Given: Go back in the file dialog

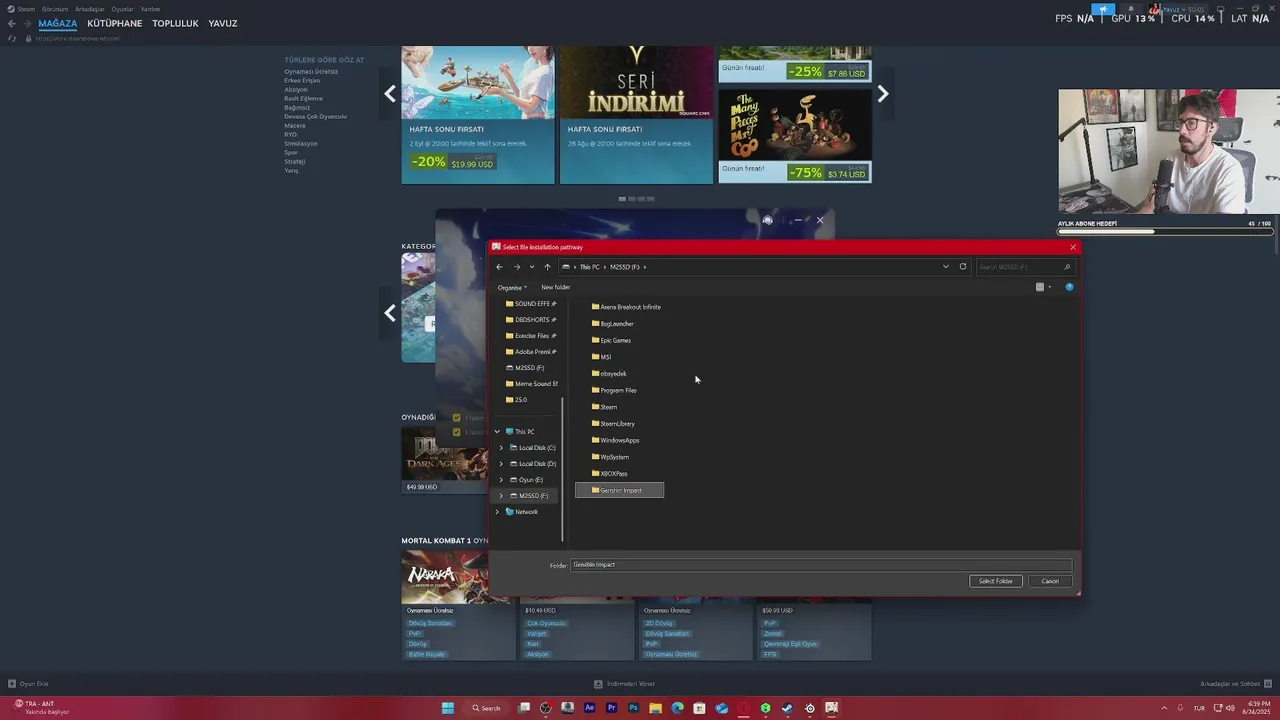Looking at the screenshot, I should 499,267.
